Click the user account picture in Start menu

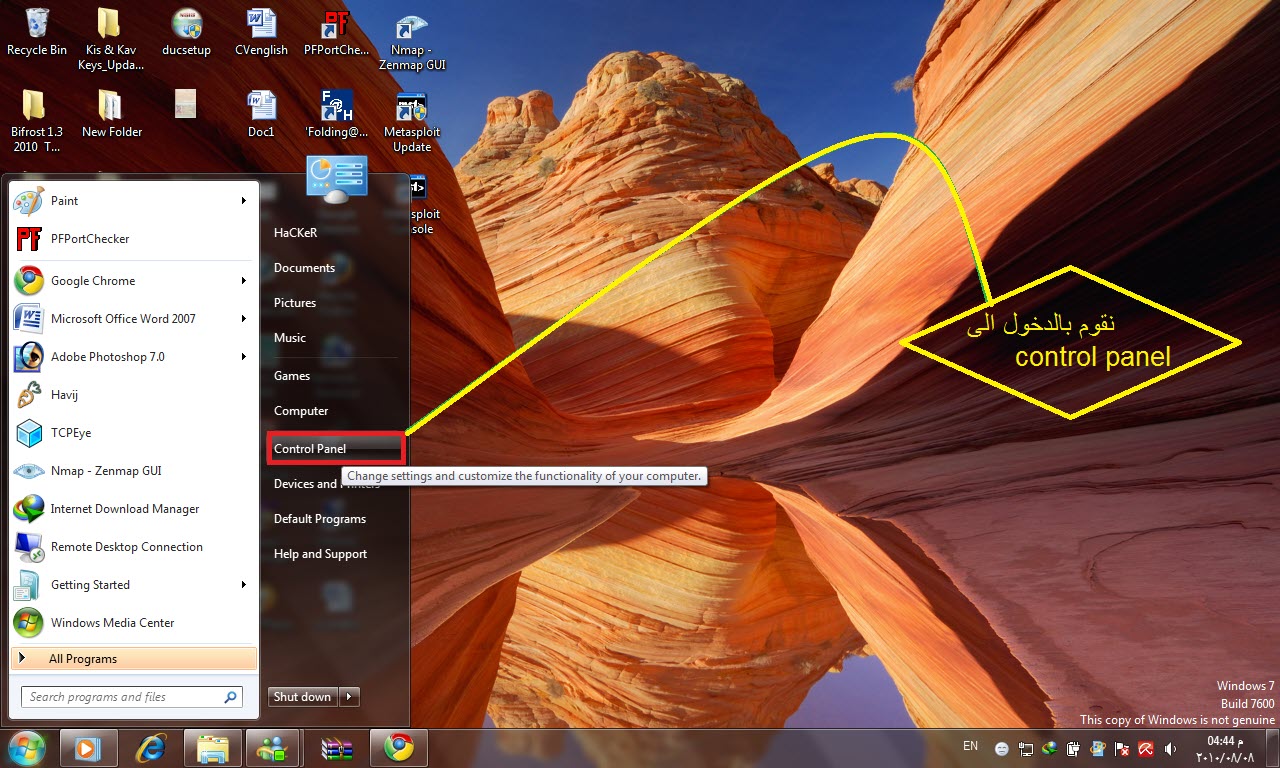click(337, 180)
